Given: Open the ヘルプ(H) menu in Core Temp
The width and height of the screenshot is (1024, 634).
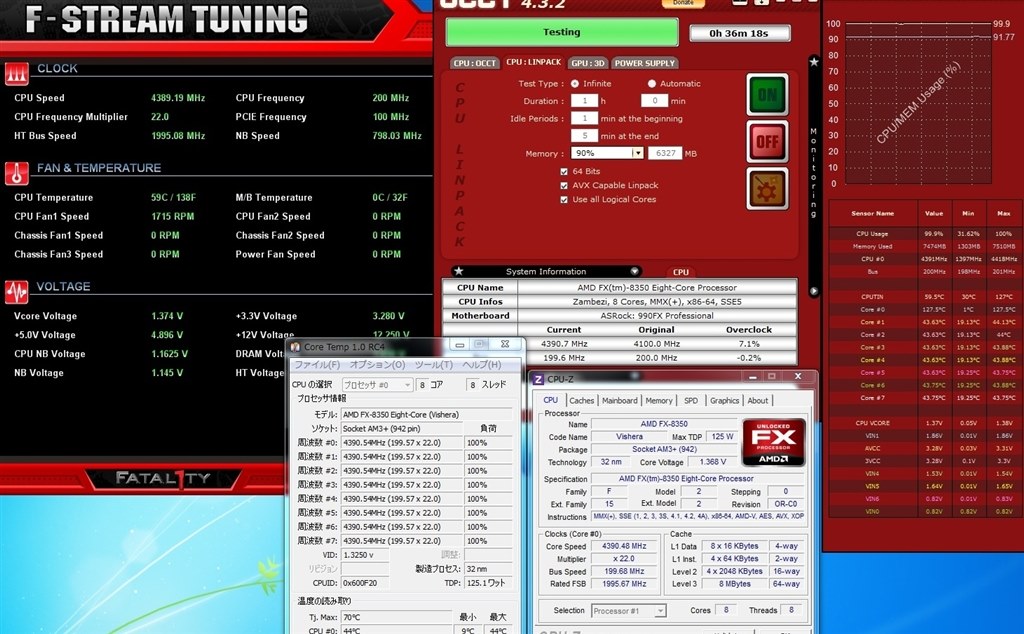Looking at the screenshot, I should click(482, 364).
